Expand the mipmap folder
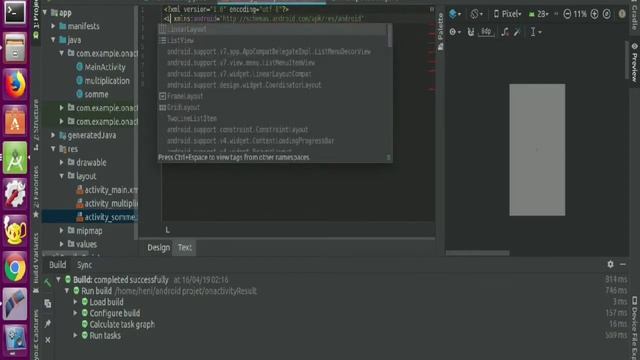Screen dimensions: 640x360 click(x=61, y=231)
